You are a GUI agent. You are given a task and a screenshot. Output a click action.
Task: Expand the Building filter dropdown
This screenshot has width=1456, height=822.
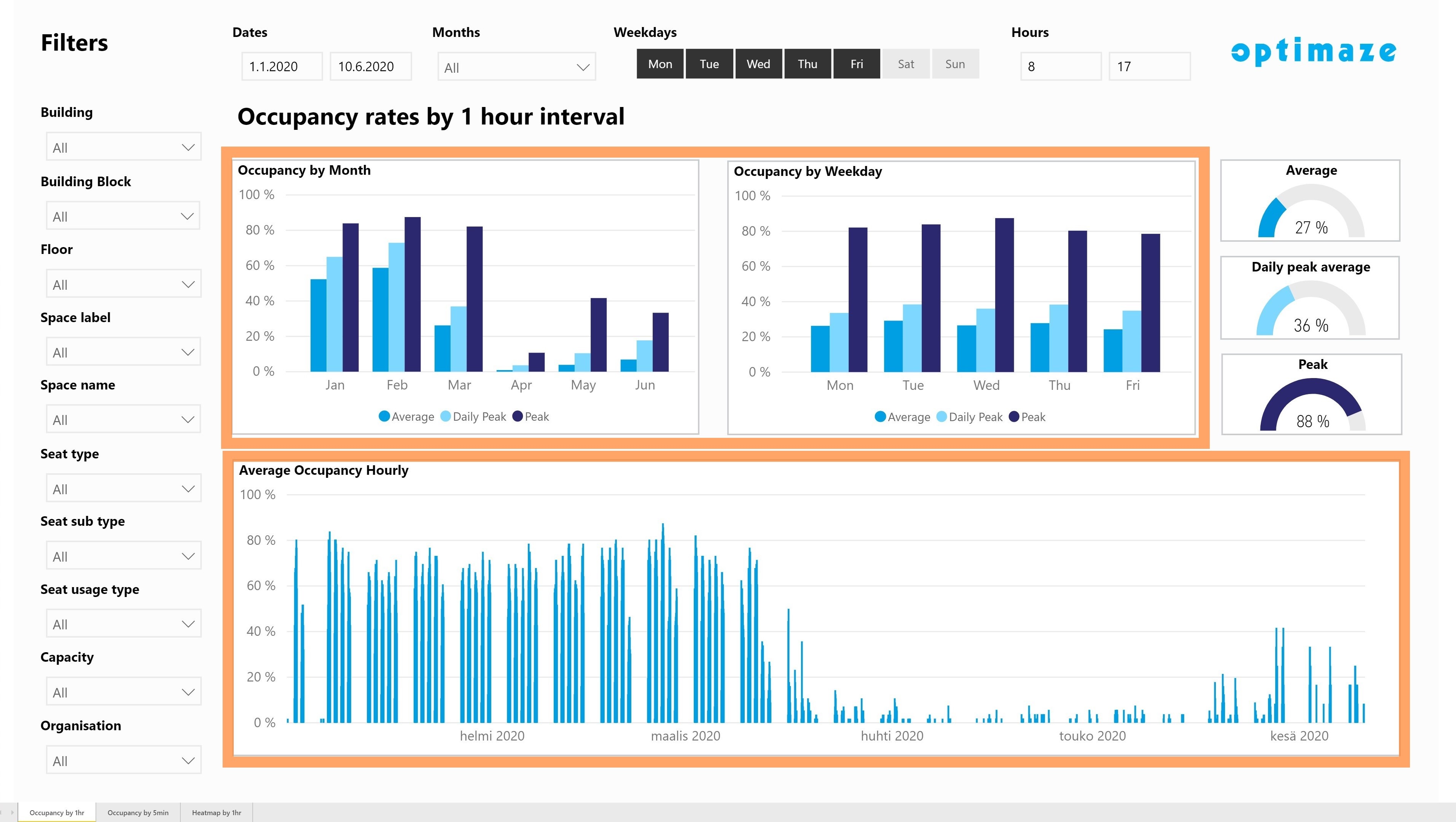tap(123, 147)
